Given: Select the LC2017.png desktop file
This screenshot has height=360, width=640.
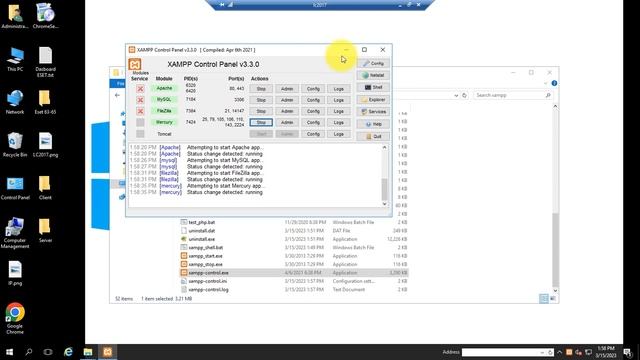Looking at the screenshot, I should 45,145.
